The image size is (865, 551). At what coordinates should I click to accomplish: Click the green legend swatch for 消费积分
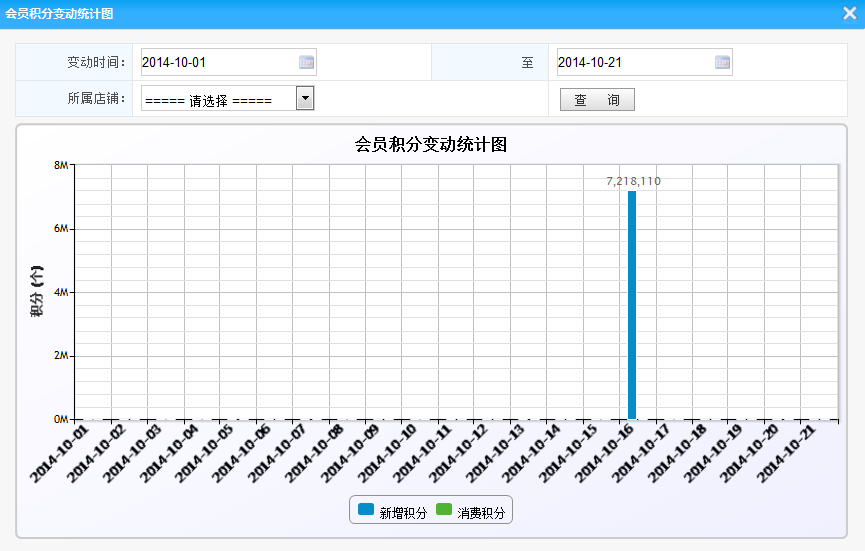click(445, 510)
